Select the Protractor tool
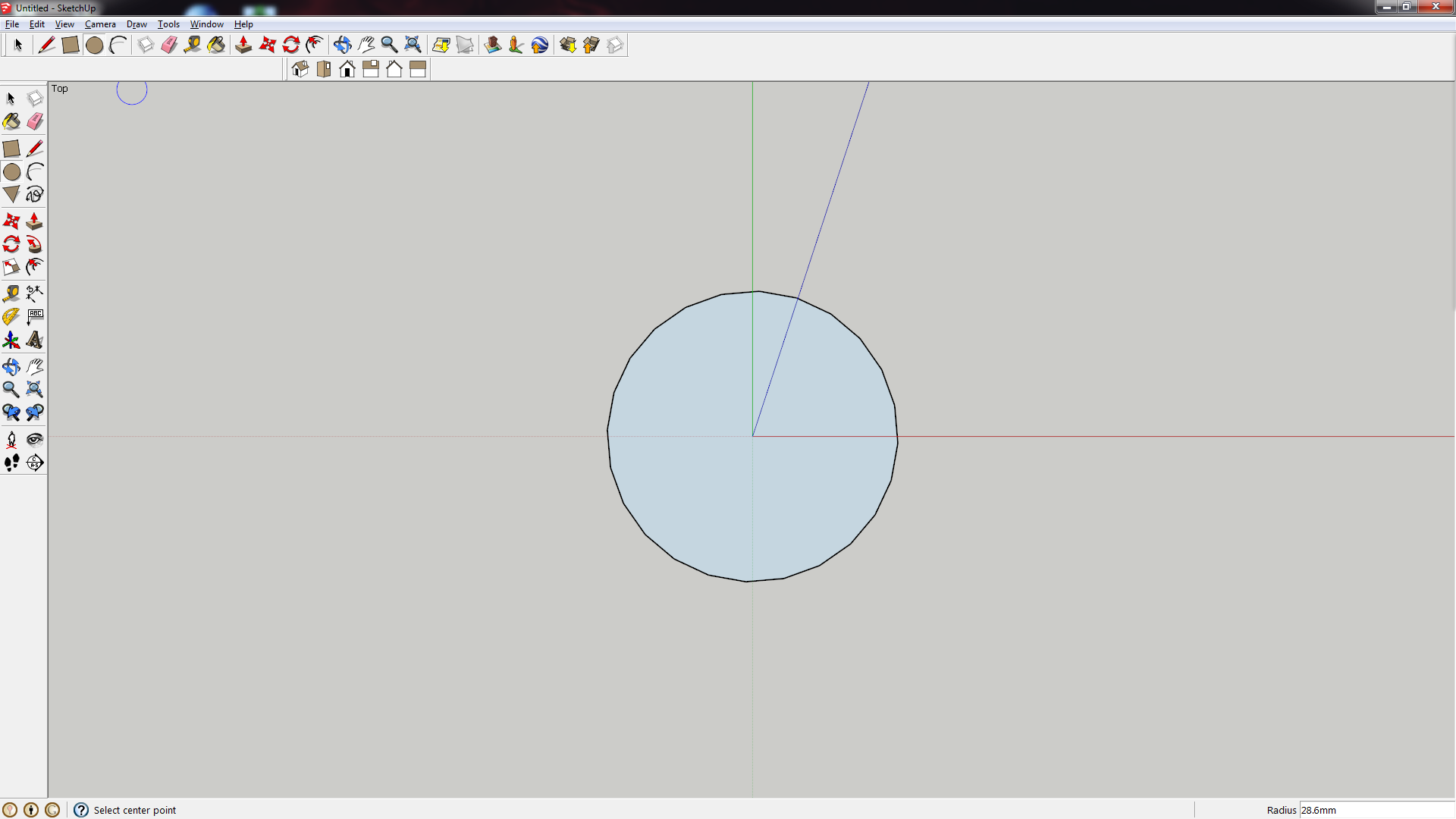1456x819 pixels. coord(11,316)
